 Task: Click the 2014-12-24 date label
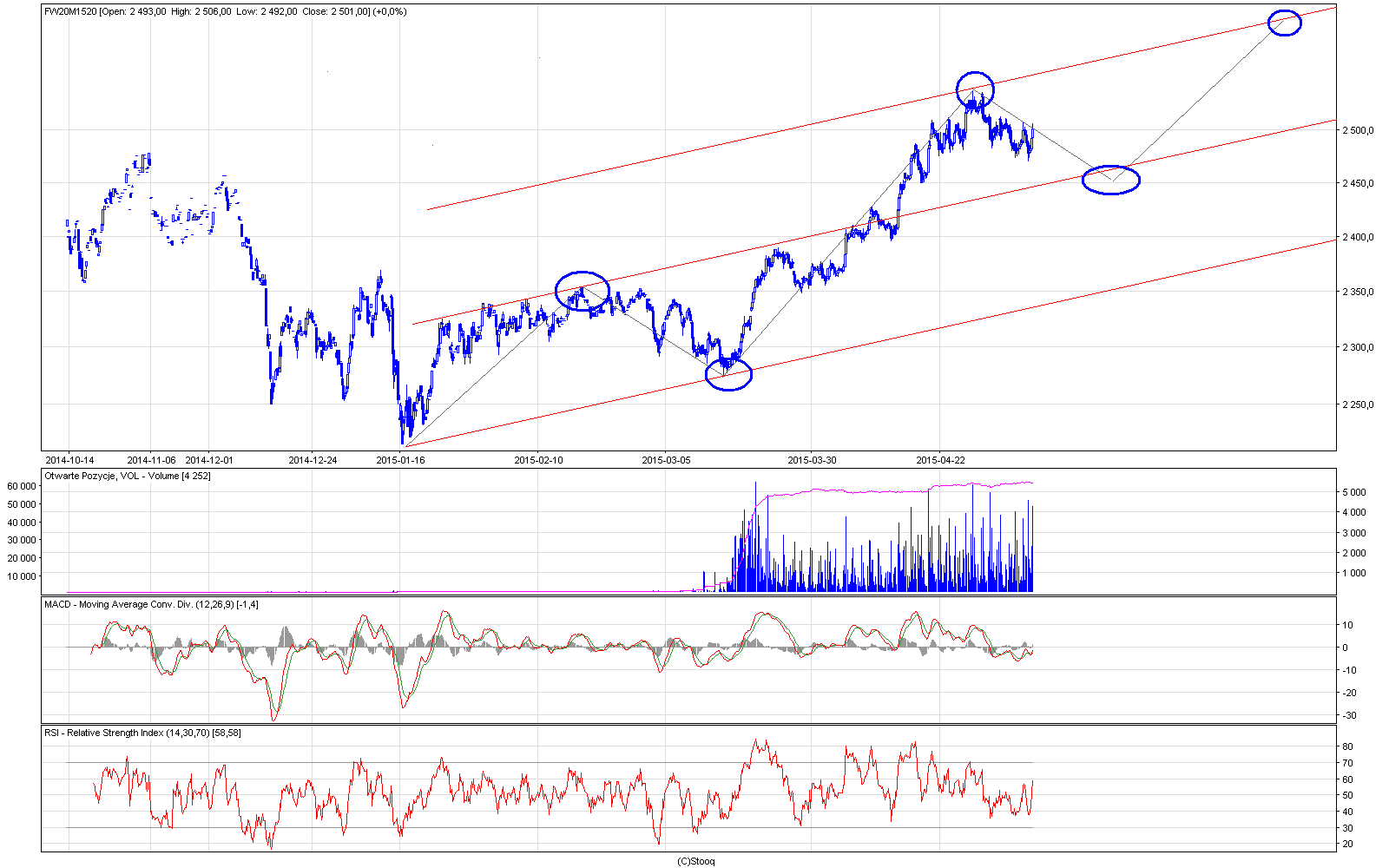(313, 460)
